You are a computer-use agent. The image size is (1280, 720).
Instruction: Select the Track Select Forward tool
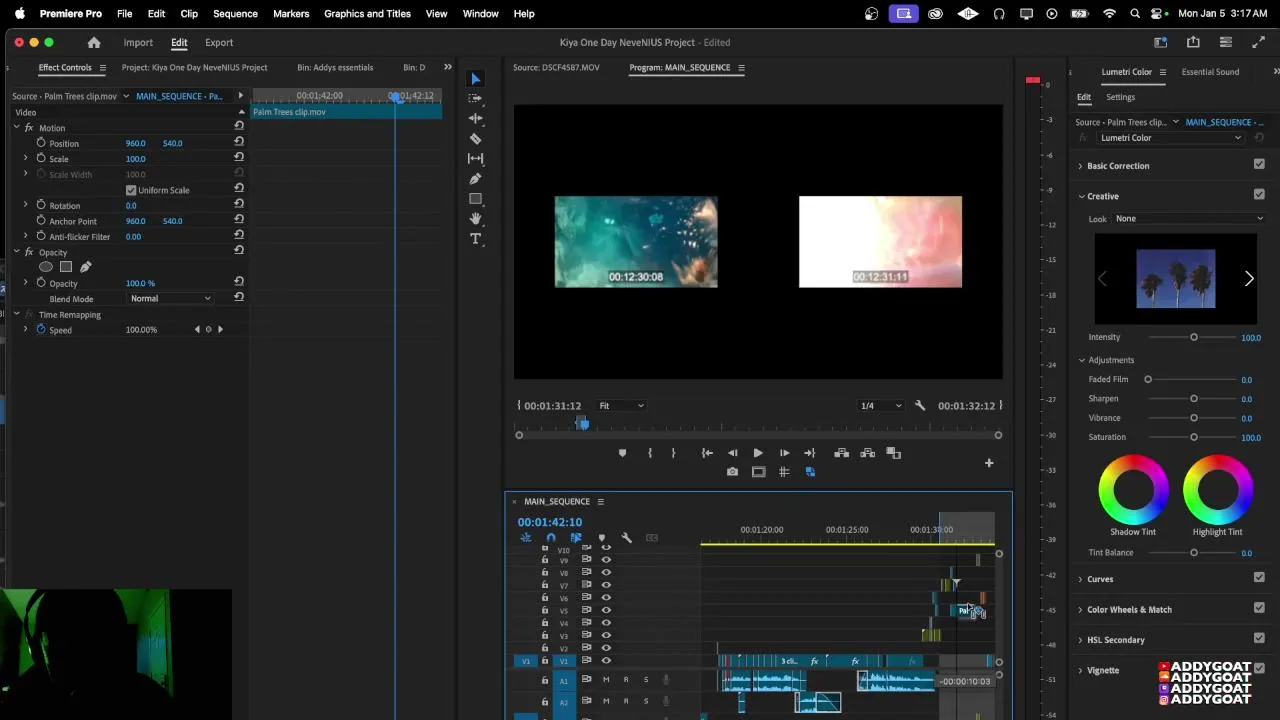pyautogui.click(x=476, y=98)
